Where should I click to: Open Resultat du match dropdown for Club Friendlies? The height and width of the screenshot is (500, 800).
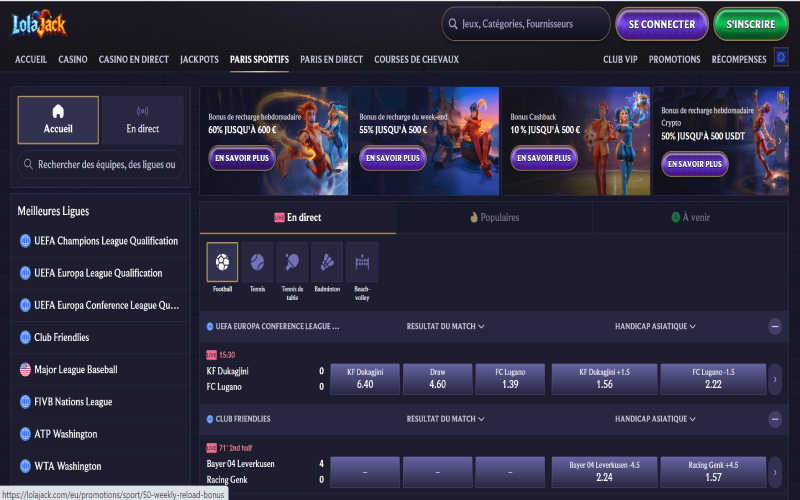coord(445,419)
